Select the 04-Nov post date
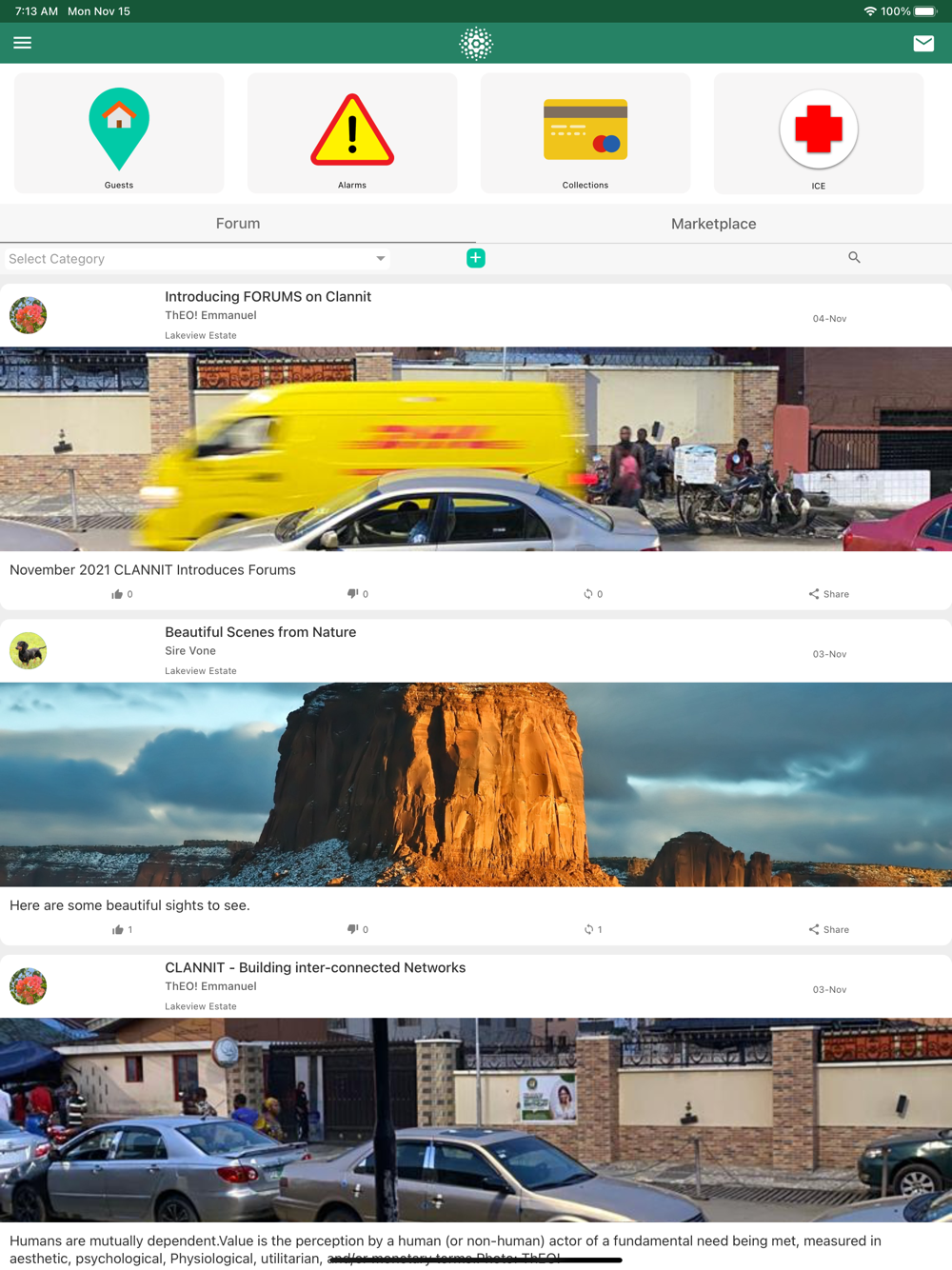The image size is (952, 1270). pos(829,319)
